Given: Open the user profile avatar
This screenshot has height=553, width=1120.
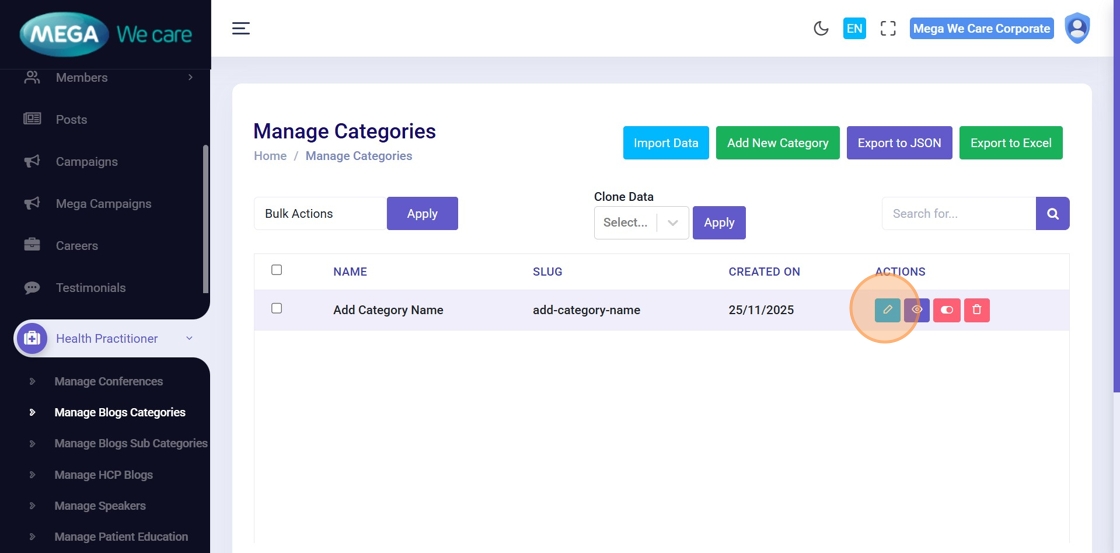Looking at the screenshot, I should point(1077,28).
